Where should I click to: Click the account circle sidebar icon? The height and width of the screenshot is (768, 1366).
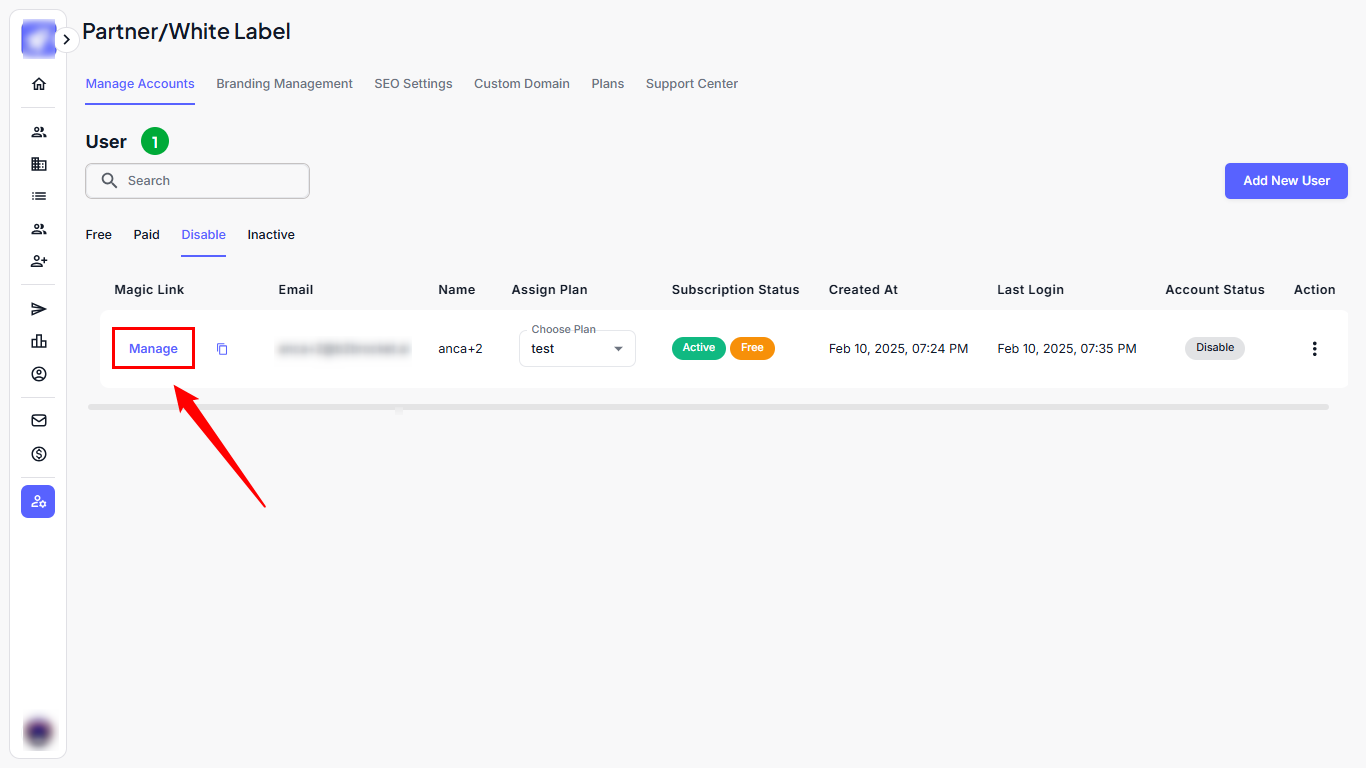tap(39, 374)
